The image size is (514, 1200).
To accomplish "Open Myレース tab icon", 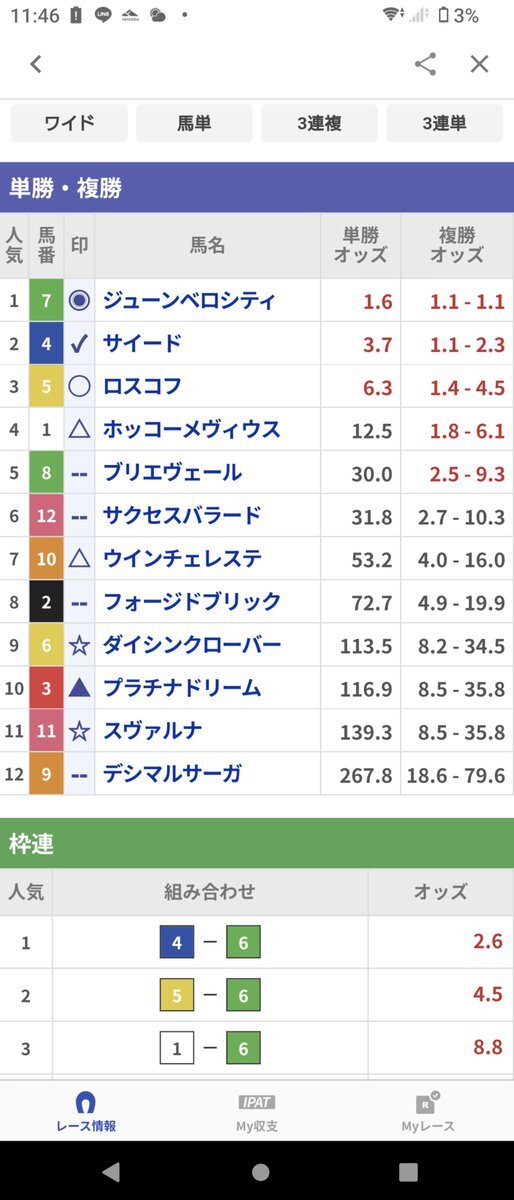I will tap(428, 1111).
